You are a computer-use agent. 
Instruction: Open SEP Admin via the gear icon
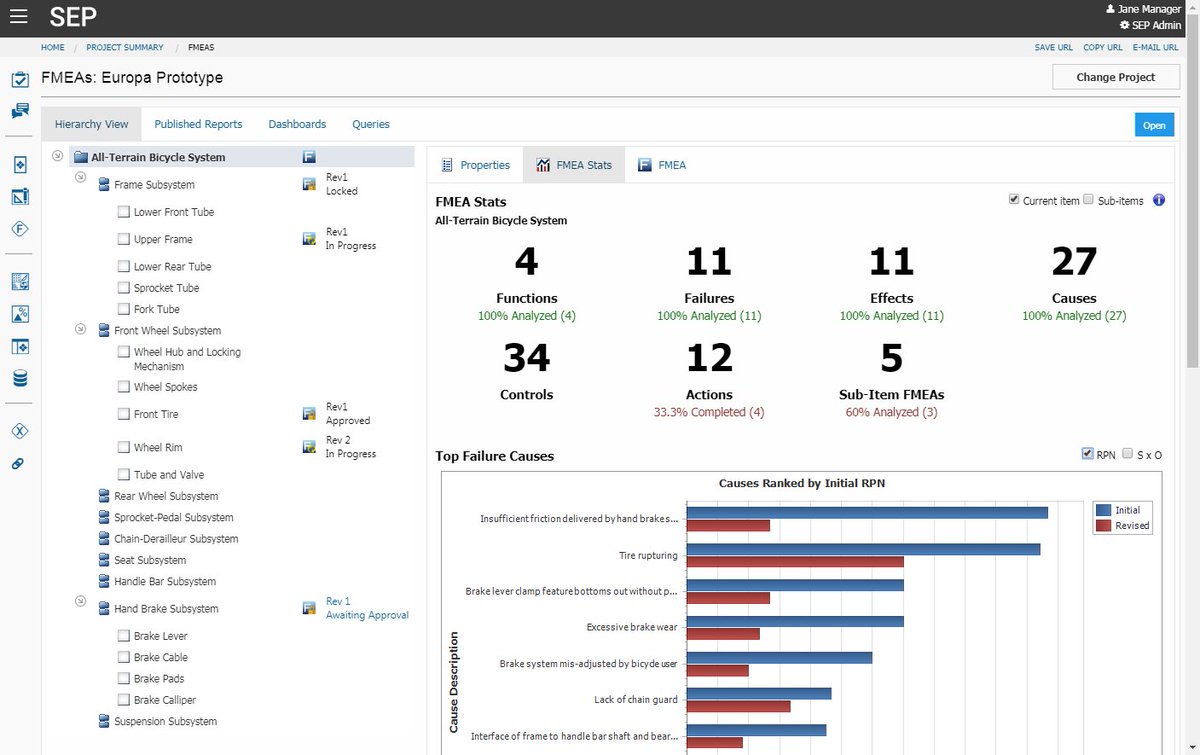[x=1124, y=25]
